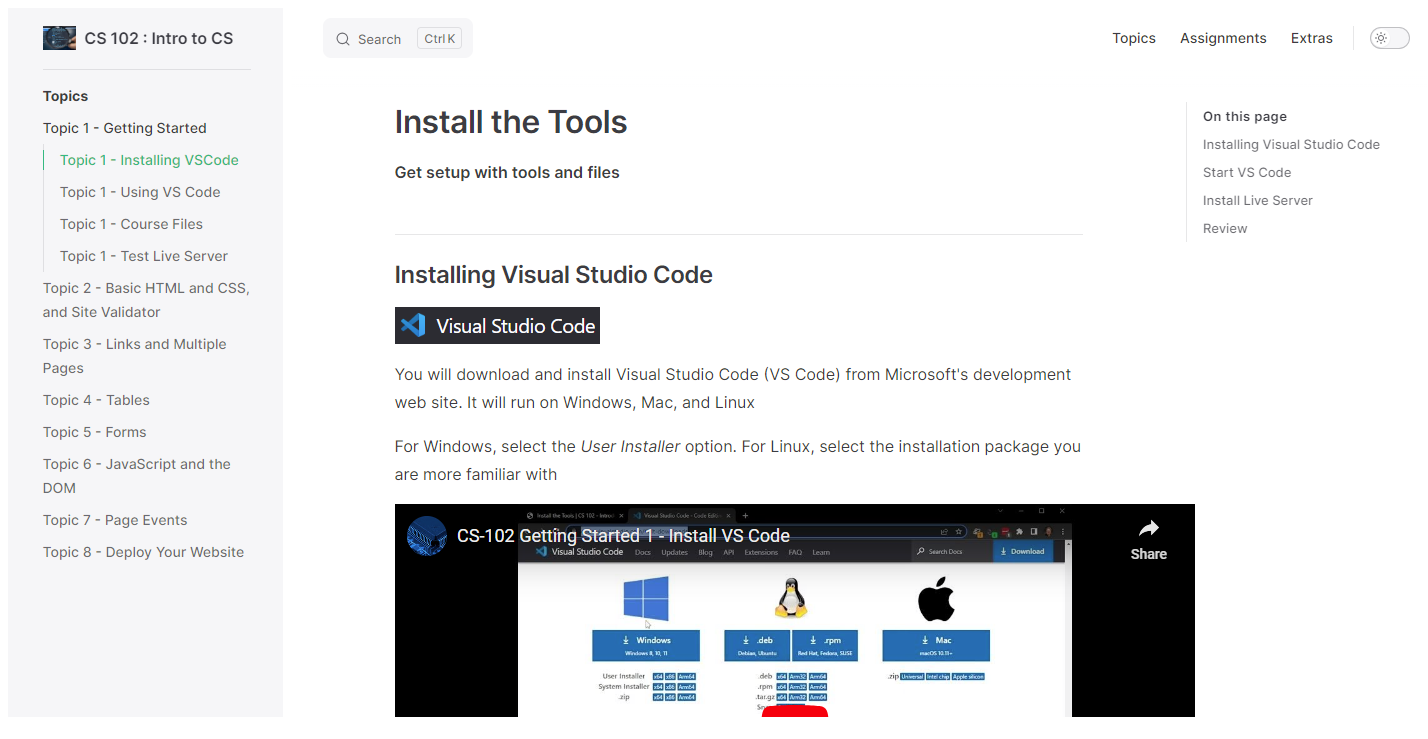Open the Topics navigation menu
This screenshot has width=1428, height=739.
[1134, 38]
